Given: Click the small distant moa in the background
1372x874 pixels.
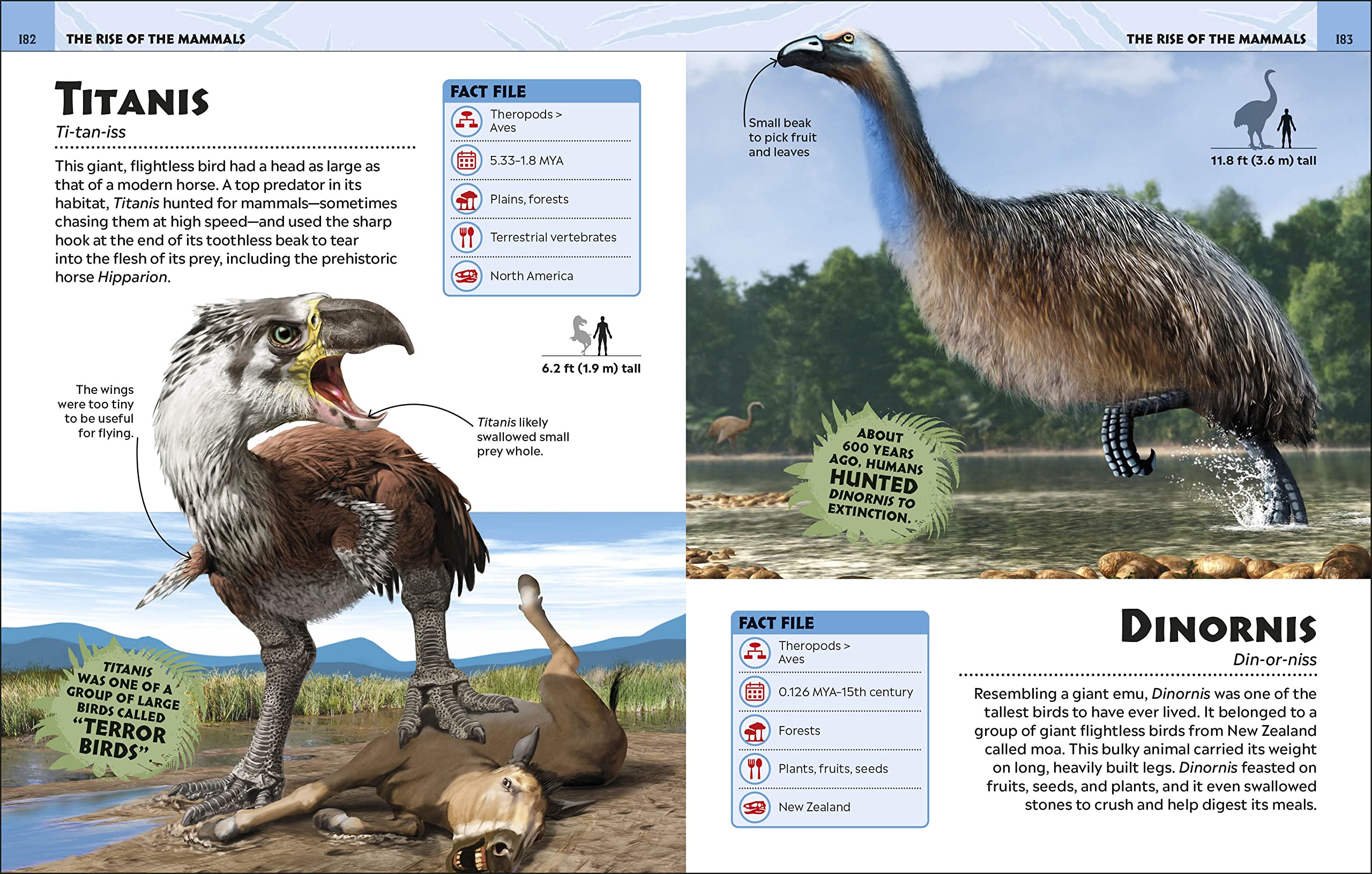Looking at the screenshot, I should point(735,425).
